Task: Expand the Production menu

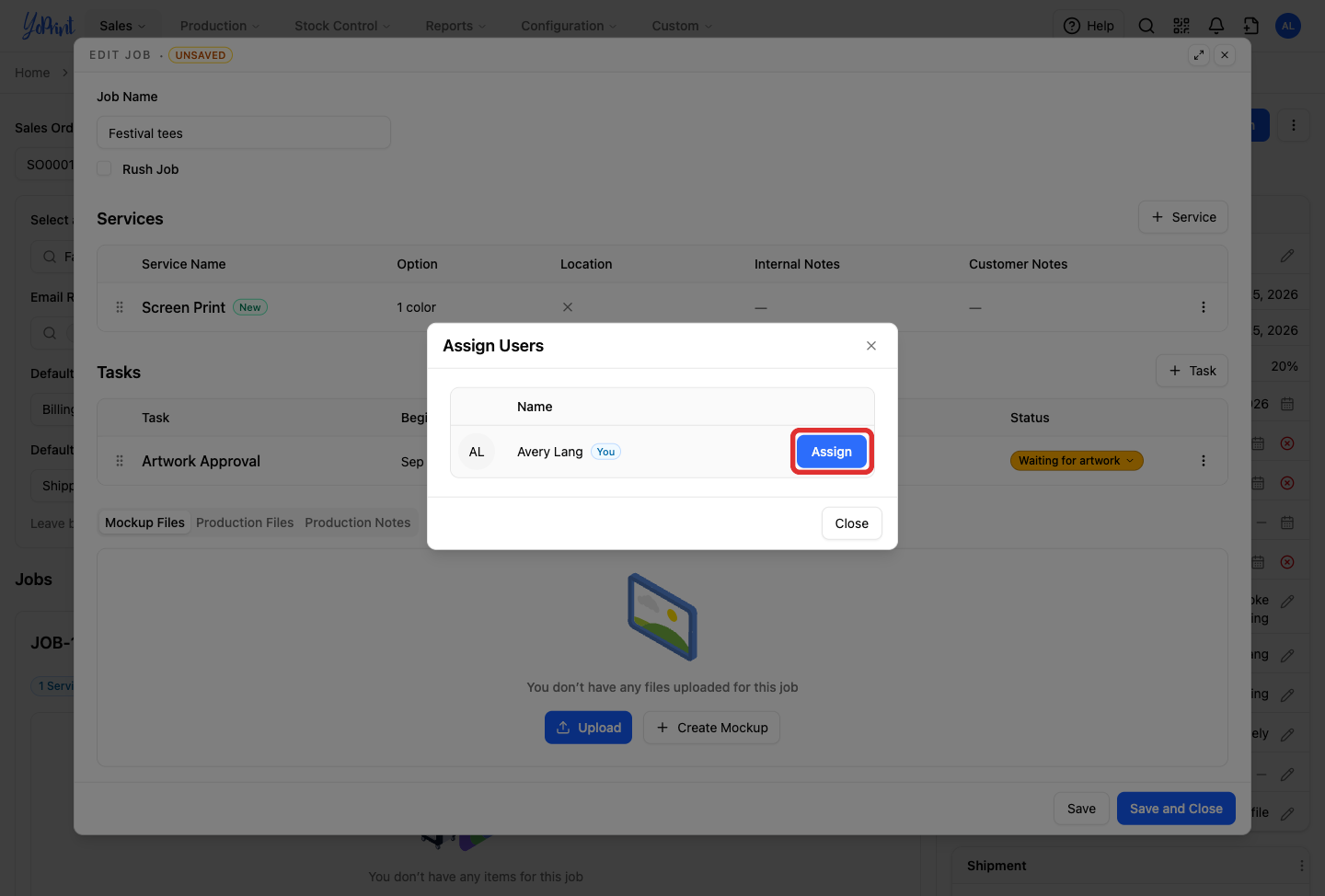Action: pos(220,26)
